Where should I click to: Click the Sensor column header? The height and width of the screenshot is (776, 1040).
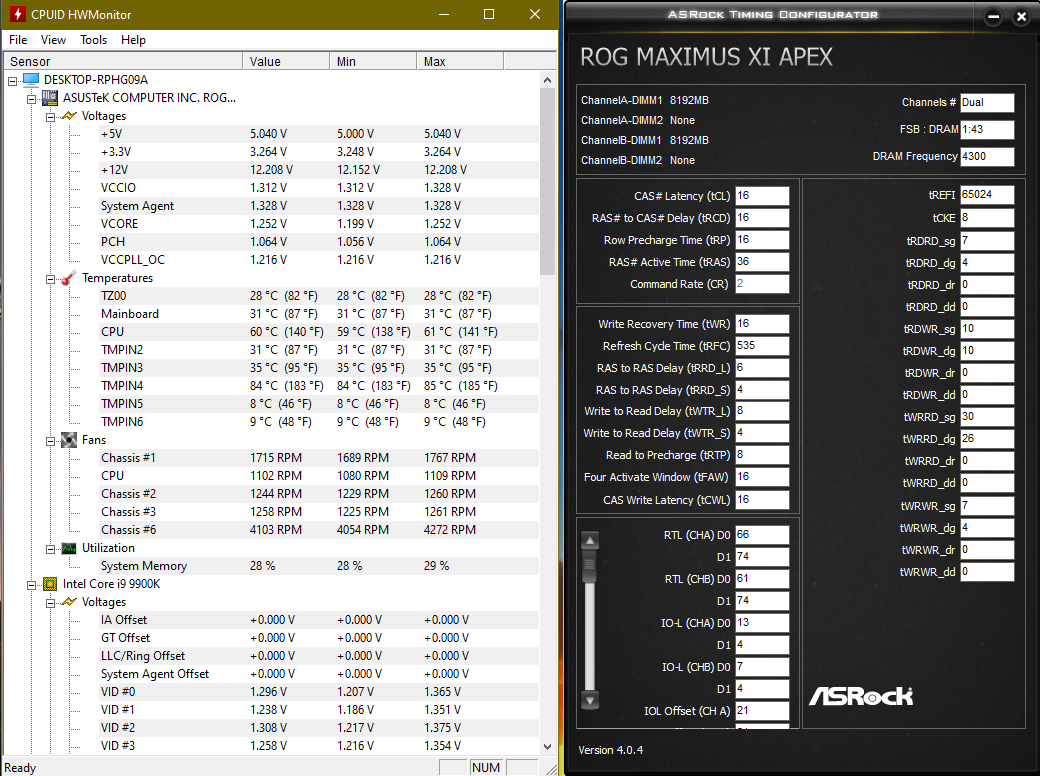coord(123,62)
